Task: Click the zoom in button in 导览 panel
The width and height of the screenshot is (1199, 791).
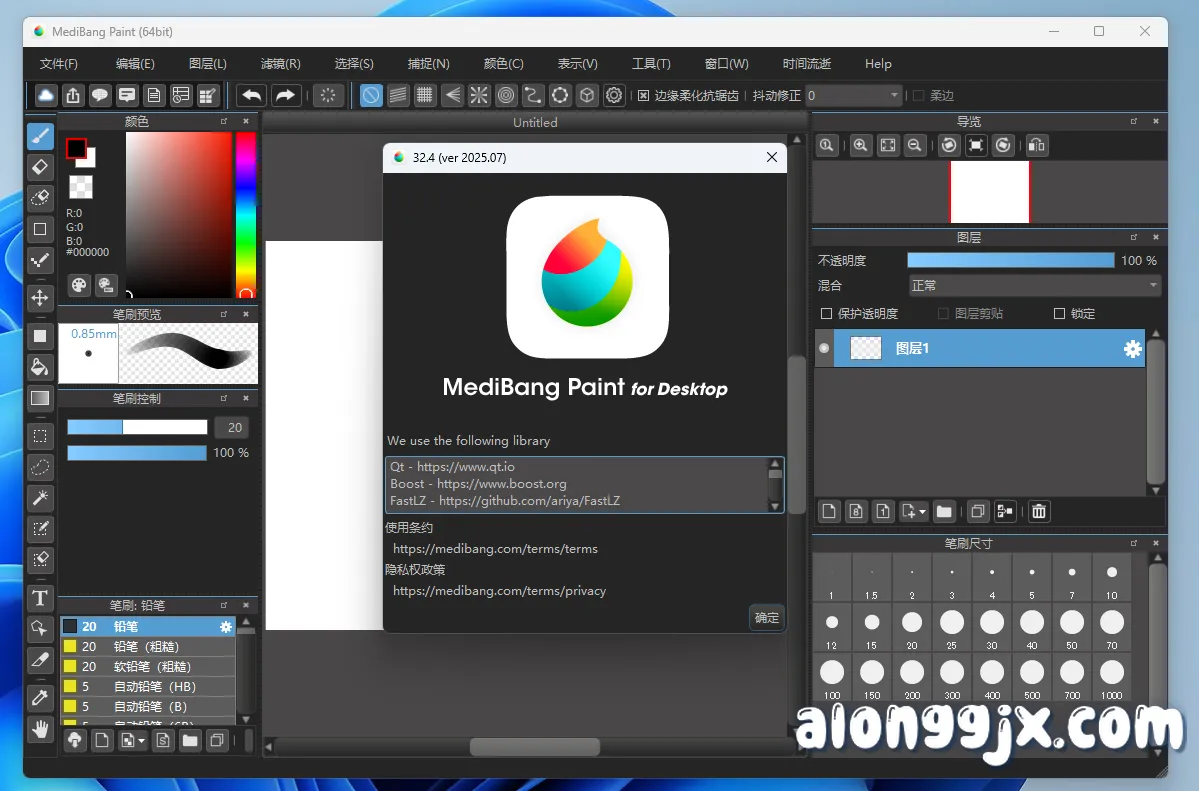Action: point(860,145)
